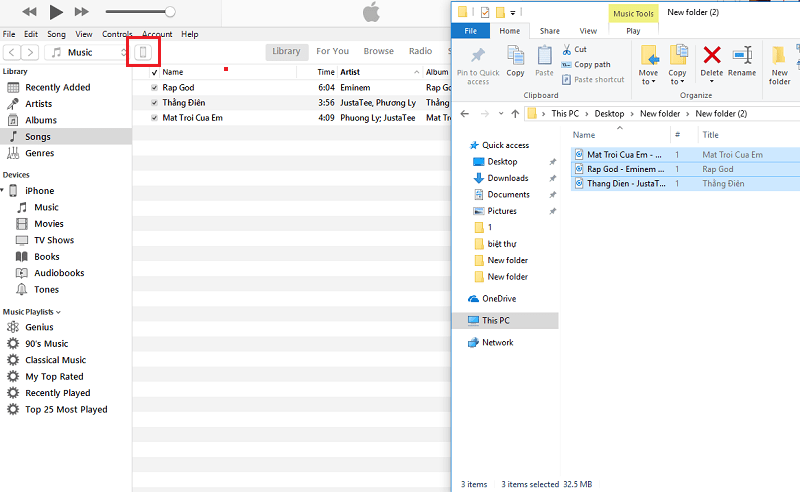This screenshot has width=800, height=492.
Task: Open iTunes Help menu
Action: click(190, 34)
